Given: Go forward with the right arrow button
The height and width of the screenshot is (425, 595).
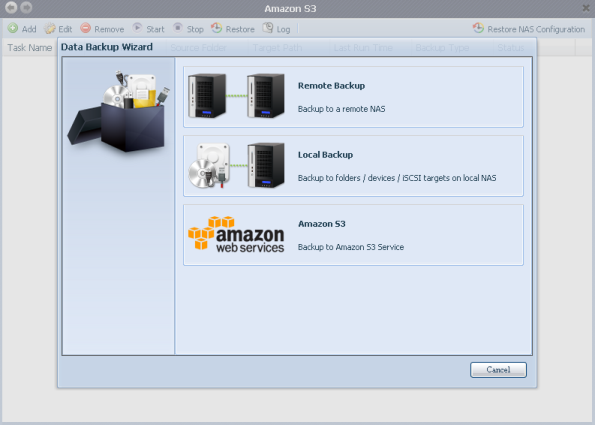Looking at the screenshot, I should point(26,8).
